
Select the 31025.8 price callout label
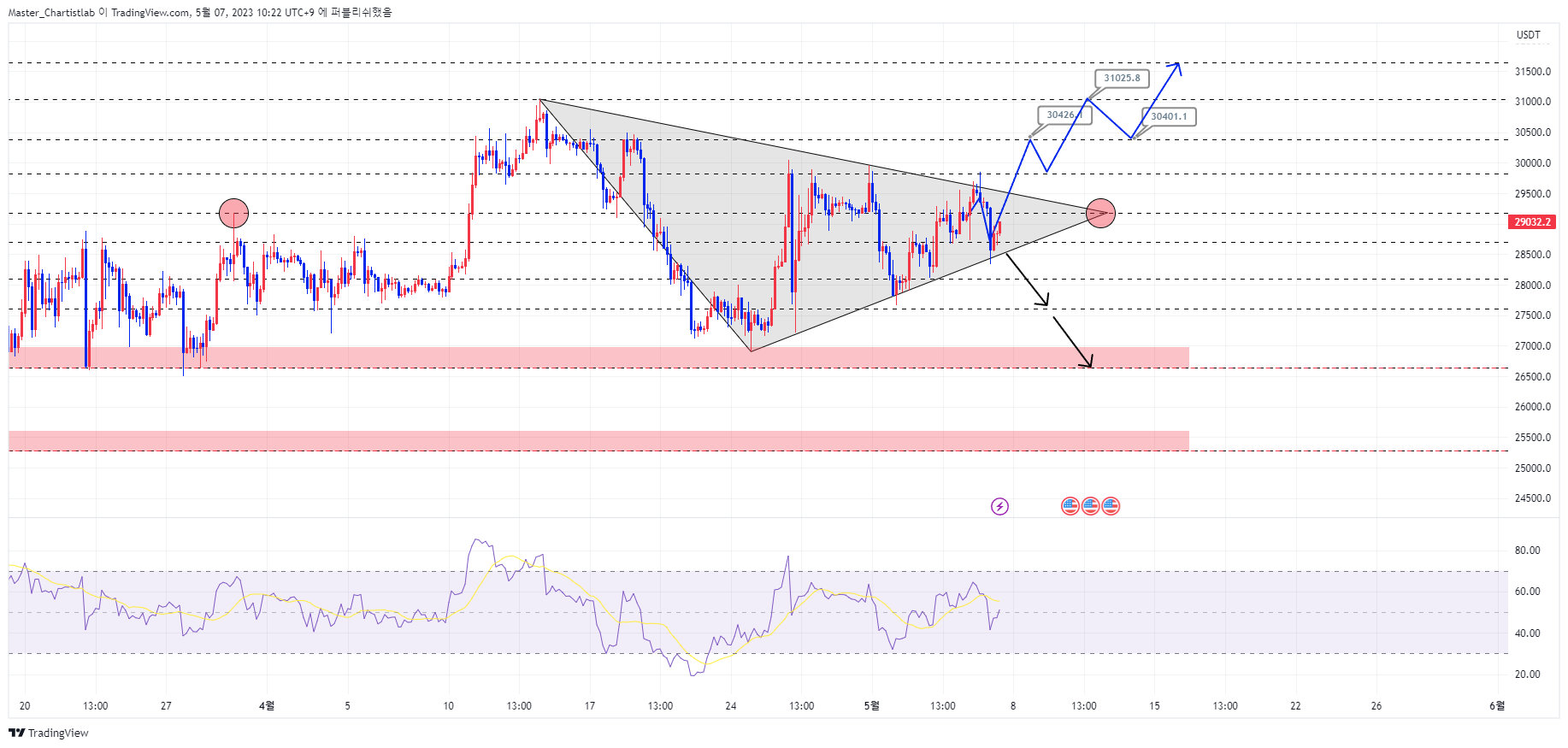point(1122,78)
